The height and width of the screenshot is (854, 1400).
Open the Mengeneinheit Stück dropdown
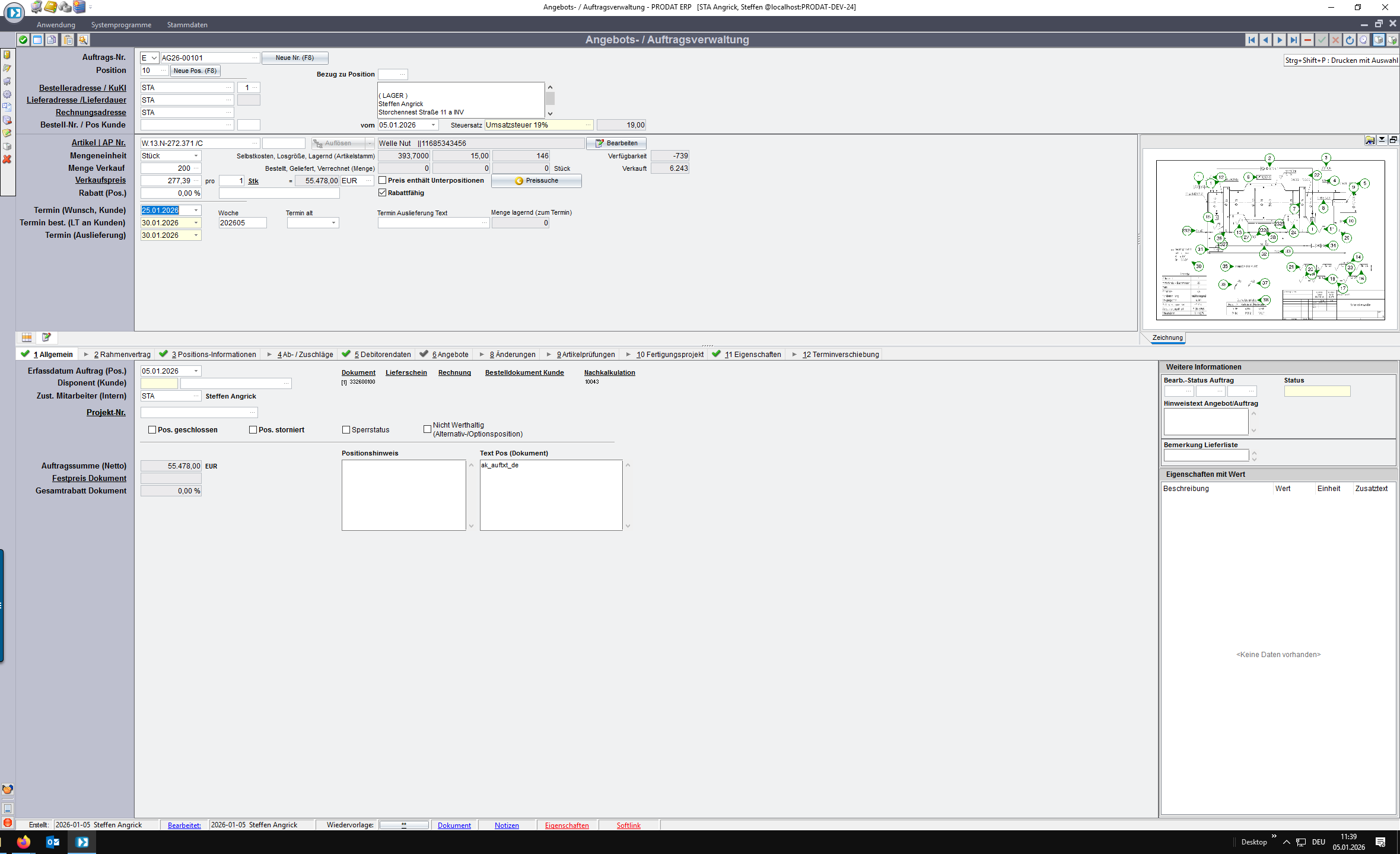tap(196, 156)
